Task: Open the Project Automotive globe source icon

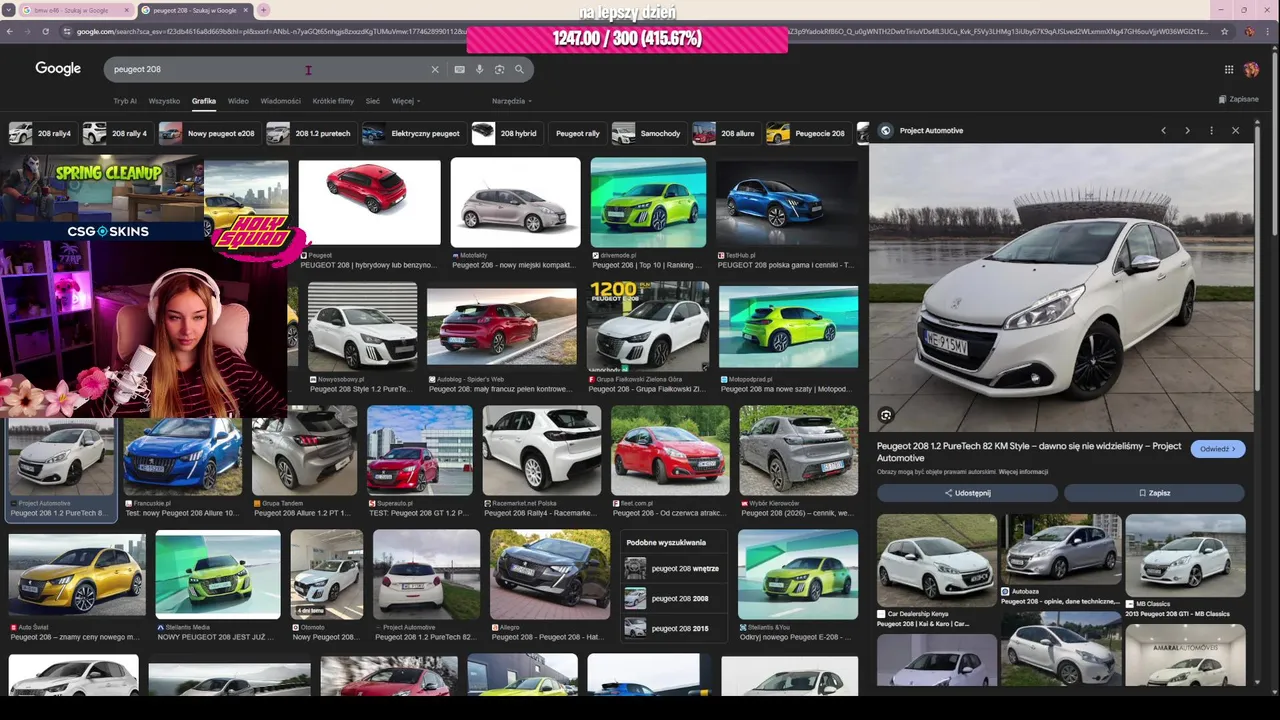Action: coord(885,131)
